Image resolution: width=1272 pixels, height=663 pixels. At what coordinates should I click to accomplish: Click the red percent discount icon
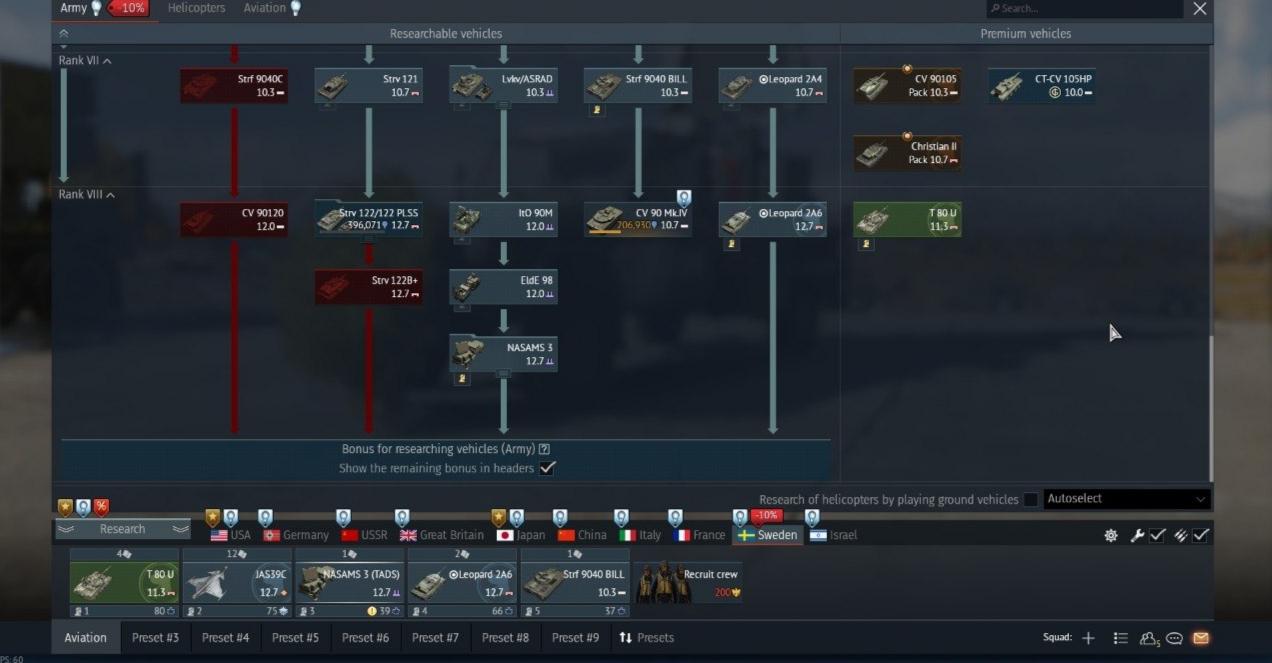(101, 507)
